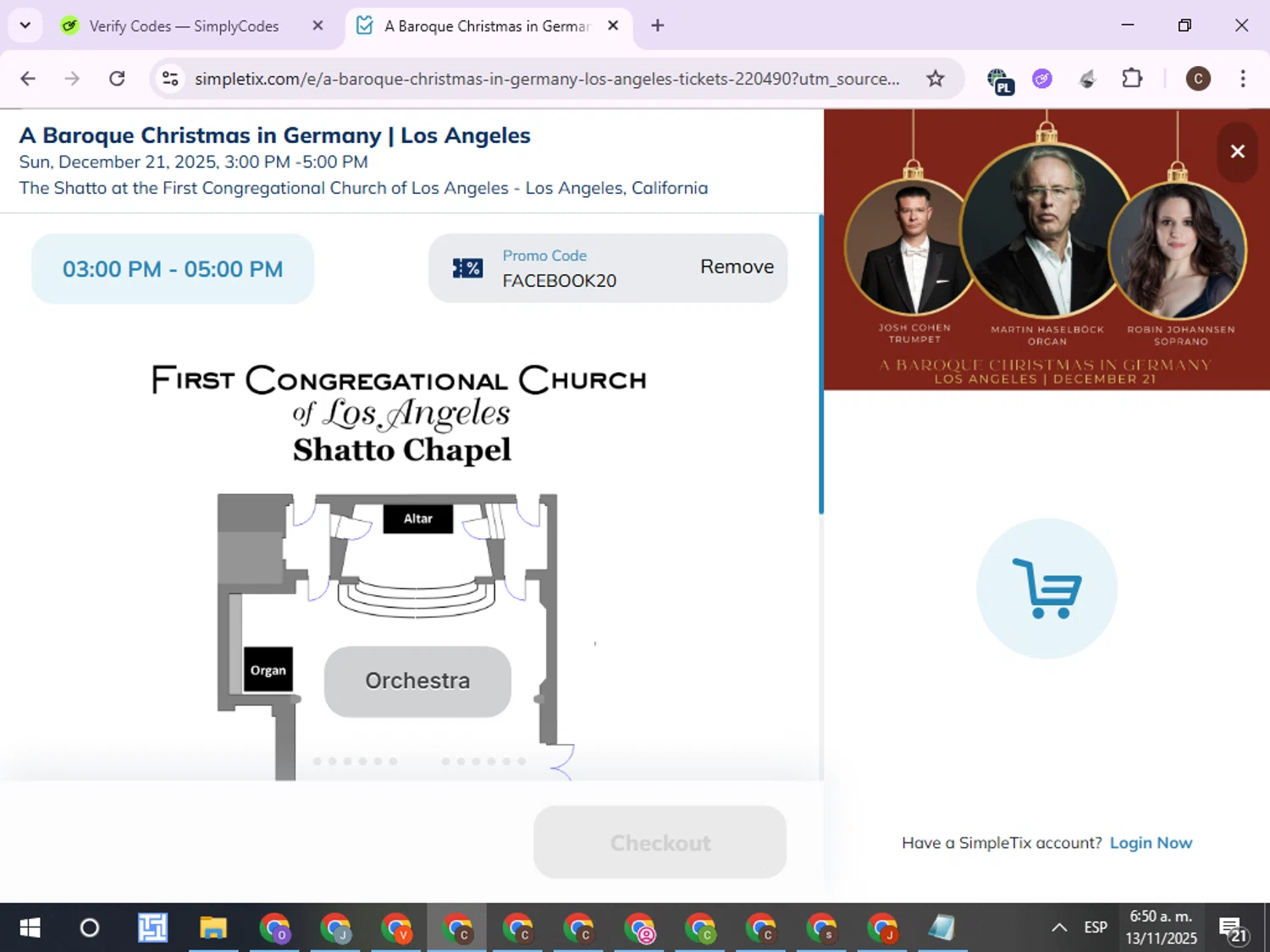Click the browser forward arrow
Image resolution: width=1270 pixels, height=952 pixels.
tap(72, 79)
